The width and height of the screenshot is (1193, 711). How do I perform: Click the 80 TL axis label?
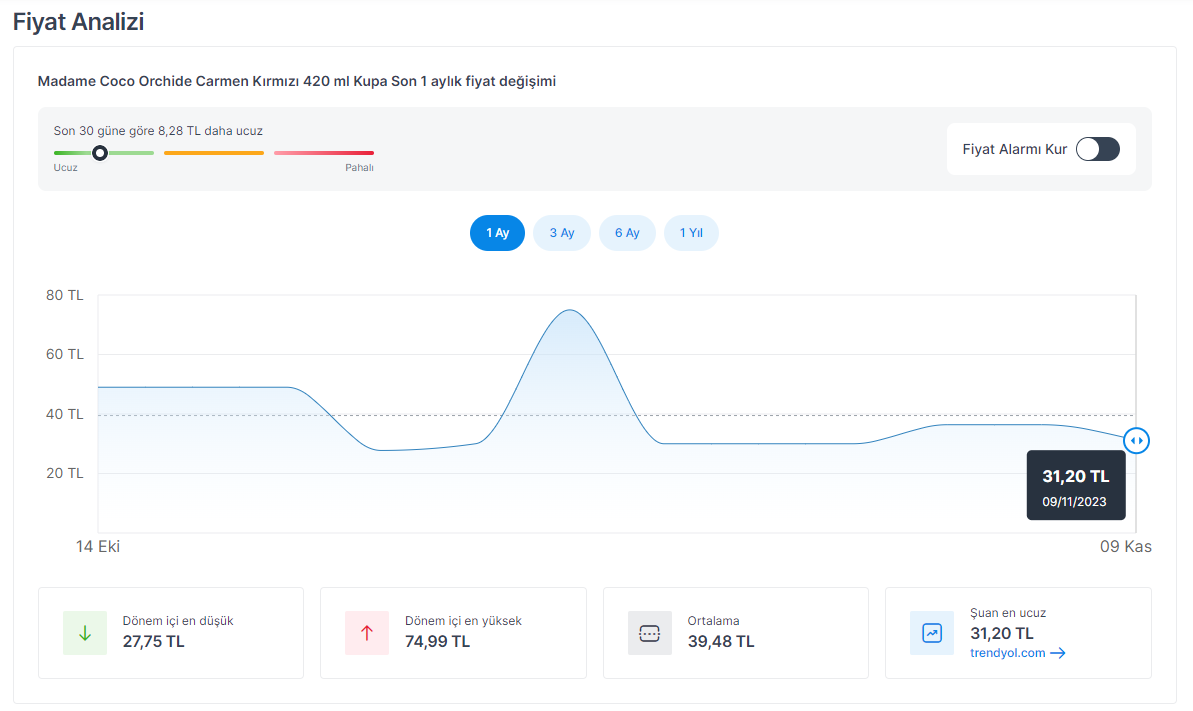(65, 295)
